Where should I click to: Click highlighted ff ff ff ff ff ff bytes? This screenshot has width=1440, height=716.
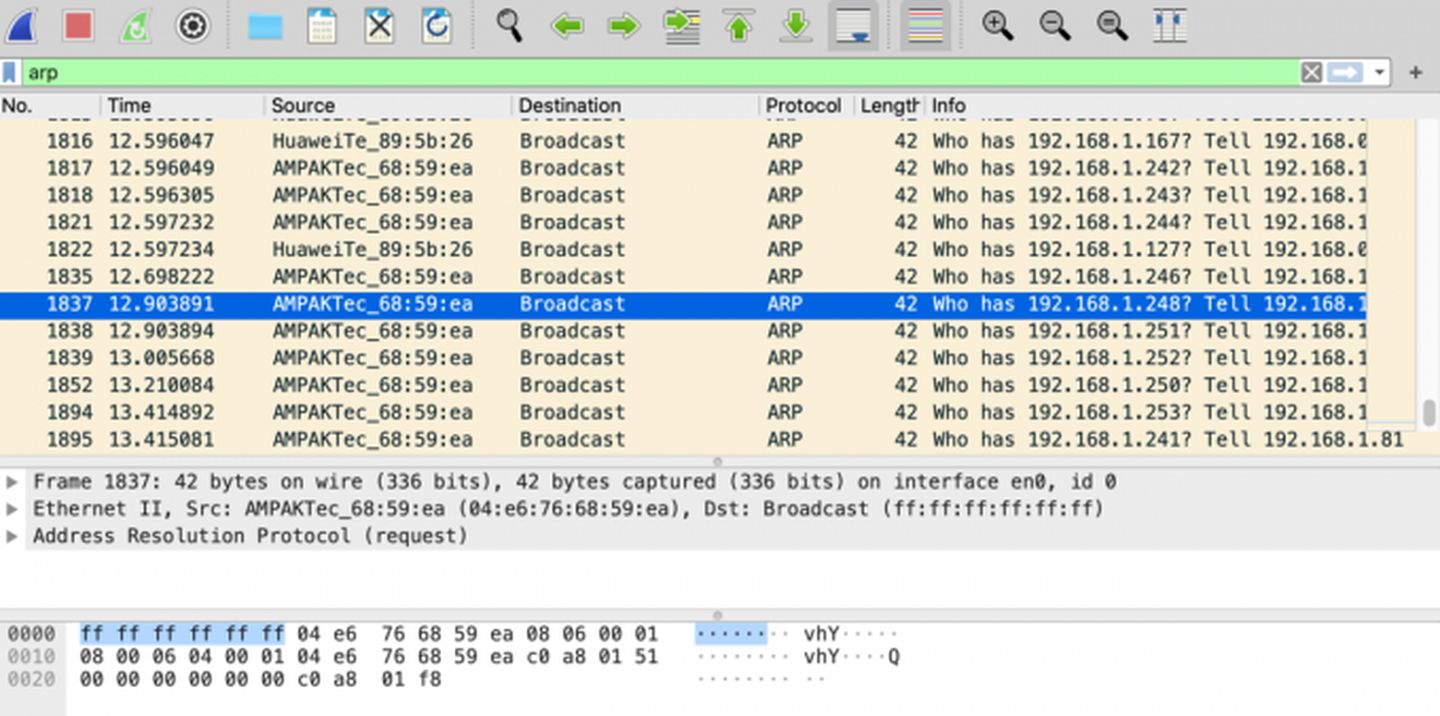182,634
